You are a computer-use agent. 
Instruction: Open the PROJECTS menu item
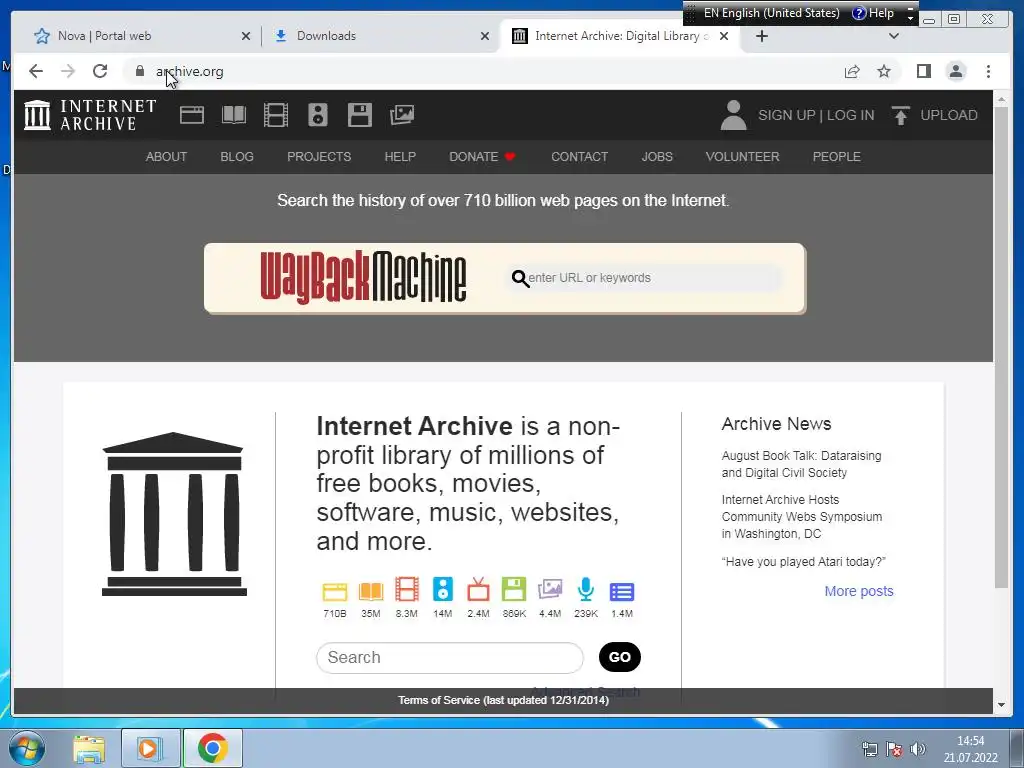pyautogui.click(x=319, y=157)
